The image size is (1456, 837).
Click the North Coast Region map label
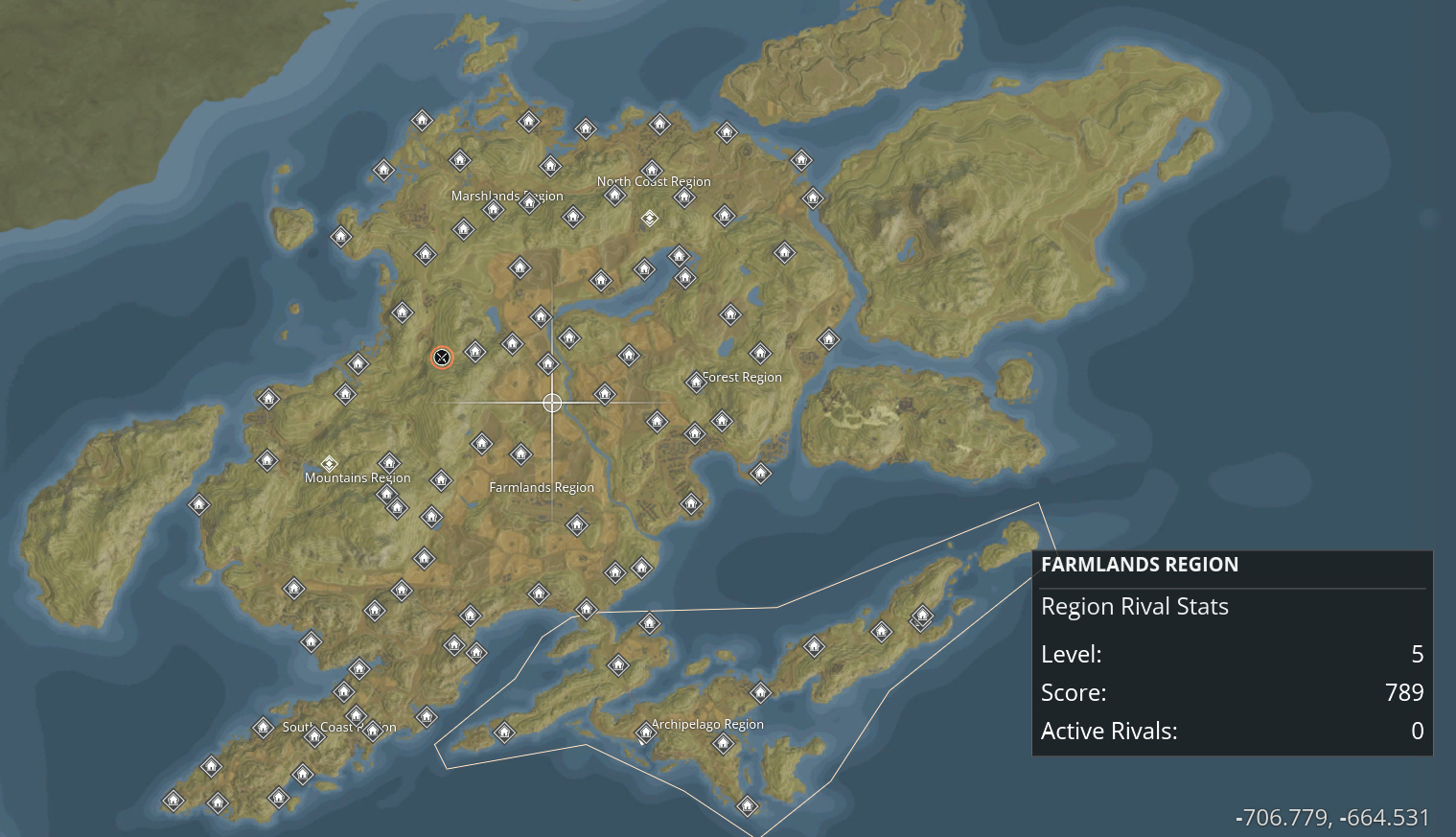pyautogui.click(x=654, y=181)
